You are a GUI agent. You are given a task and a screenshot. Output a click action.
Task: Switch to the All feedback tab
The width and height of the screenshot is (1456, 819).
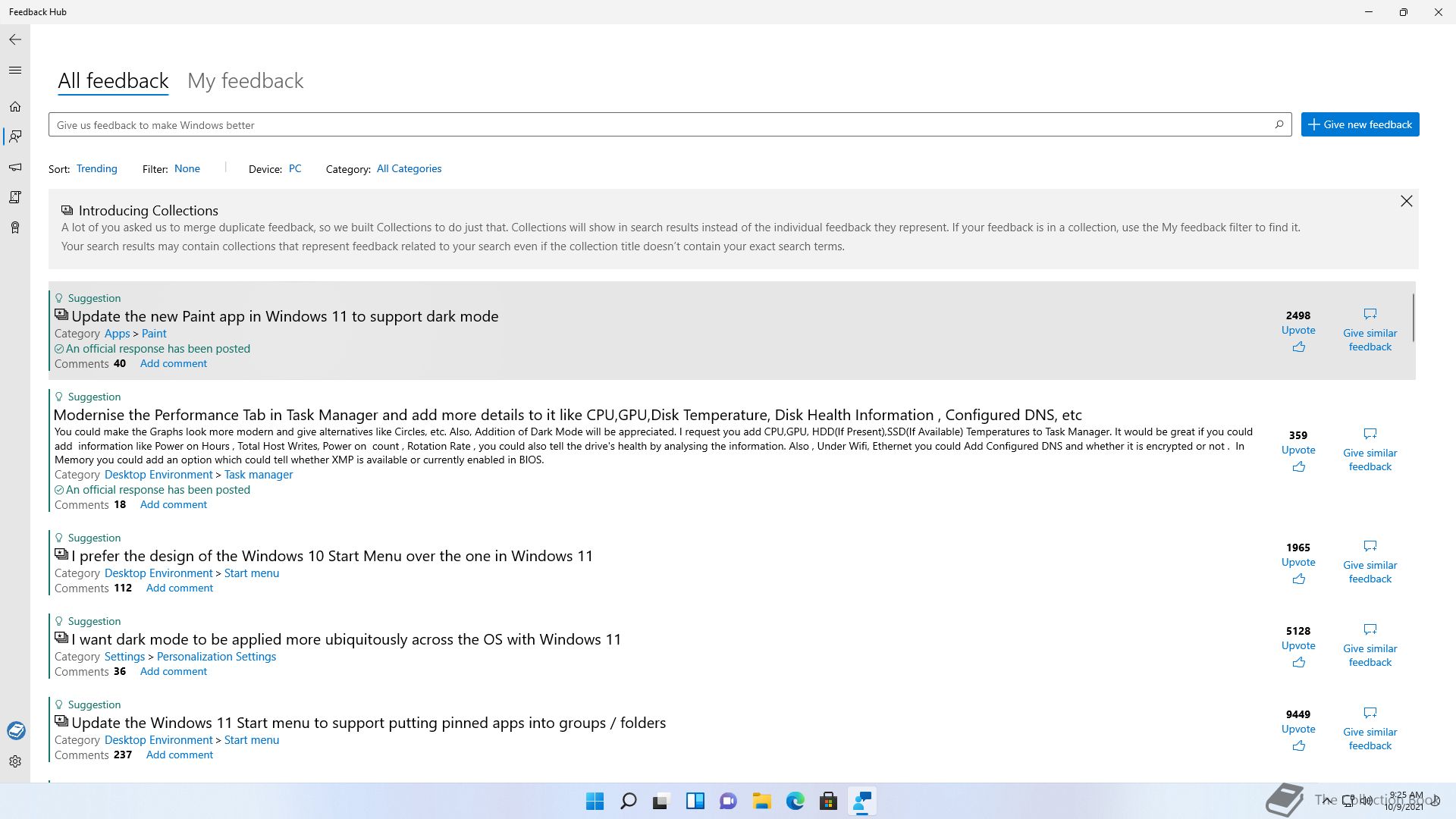(x=113, y=80)
